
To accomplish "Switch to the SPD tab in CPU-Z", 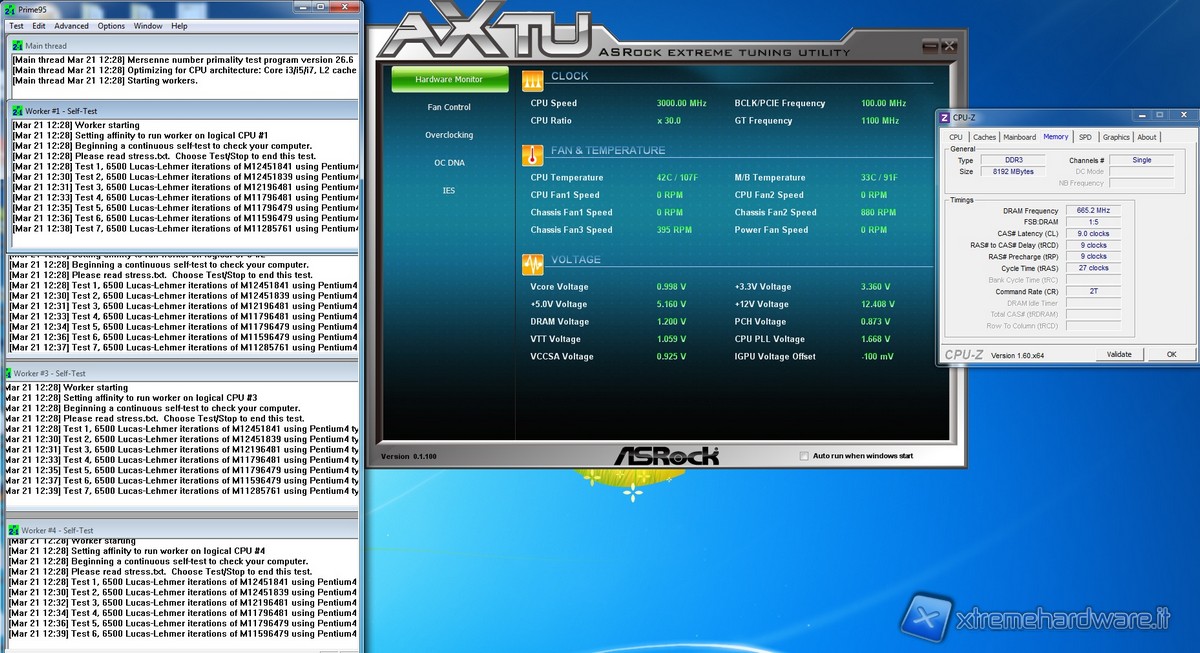I will (1085, 137).
